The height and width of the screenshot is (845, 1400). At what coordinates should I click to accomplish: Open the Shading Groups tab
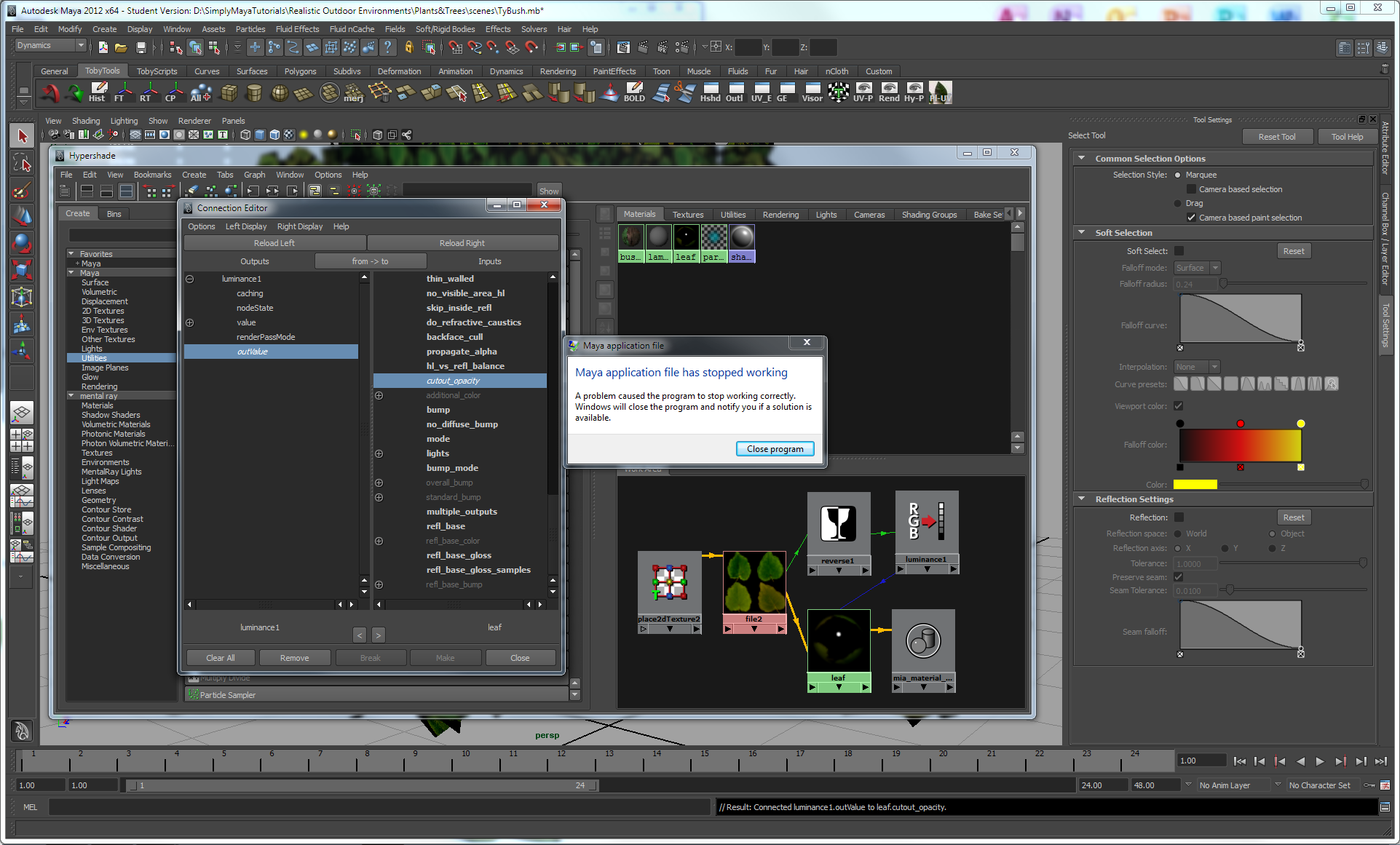click(x=929, y=215)
